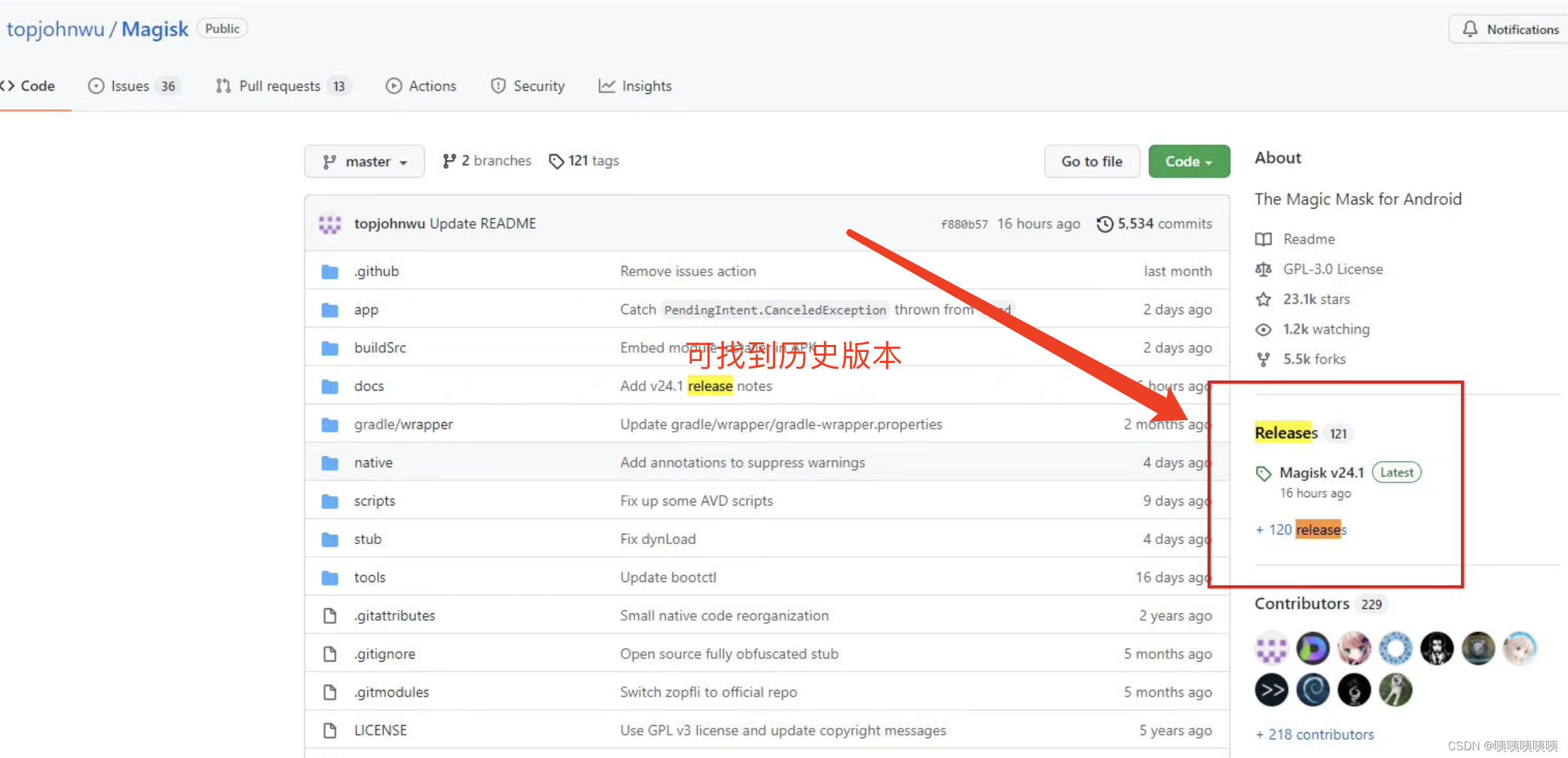Open the green Code dropdown

pyautogui.click(x=1189, y=161)
